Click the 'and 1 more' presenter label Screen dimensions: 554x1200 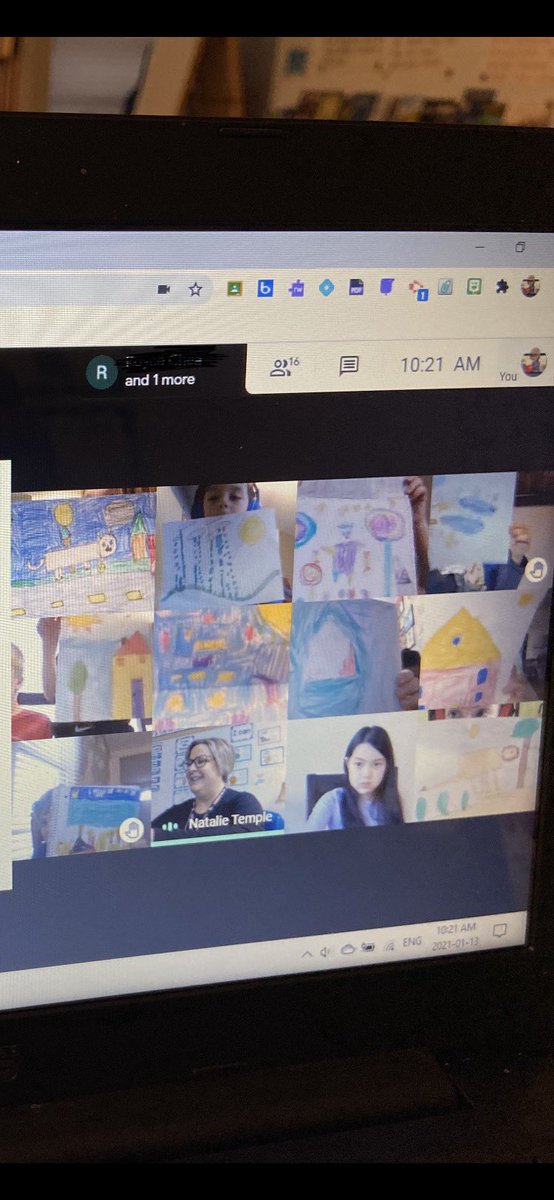(x=160, y=381)
